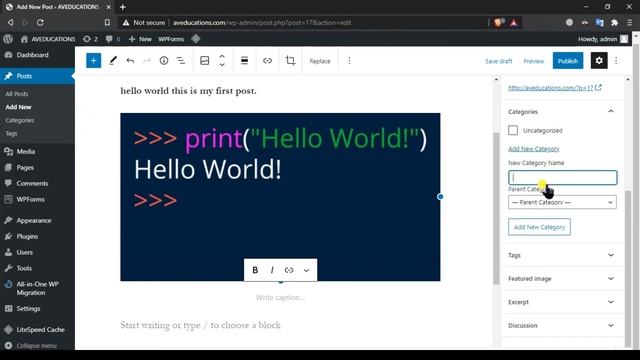Open the block options three-dot menu
This screenshot has width=640, height=360.
pos(349,61)
